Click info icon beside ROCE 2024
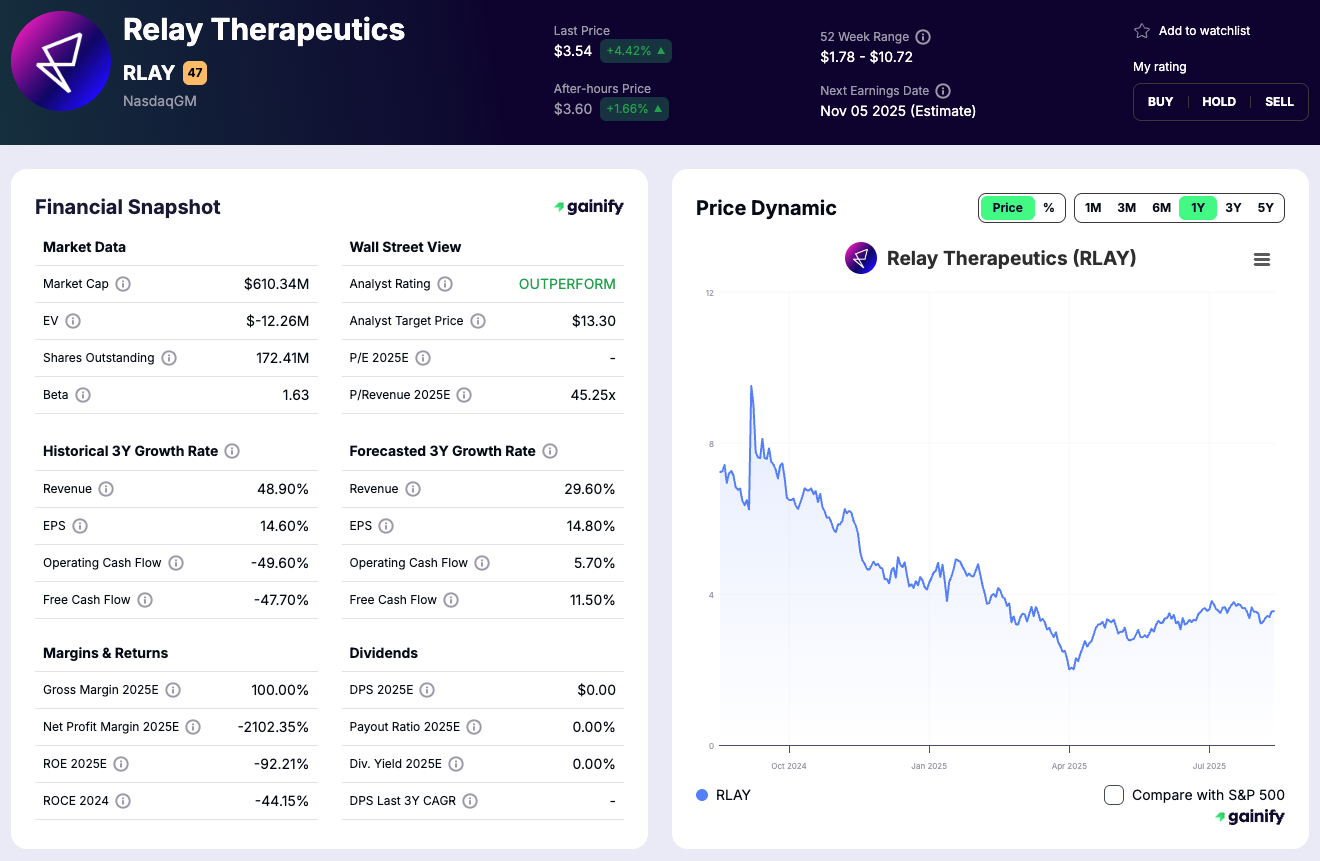1320x861 pixels. 123,801
